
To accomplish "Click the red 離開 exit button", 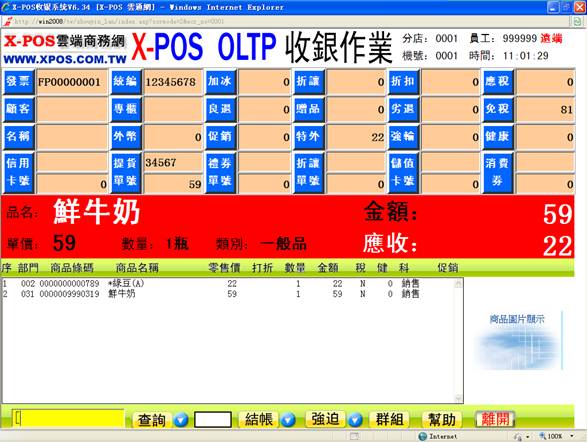I will point(495,419).
